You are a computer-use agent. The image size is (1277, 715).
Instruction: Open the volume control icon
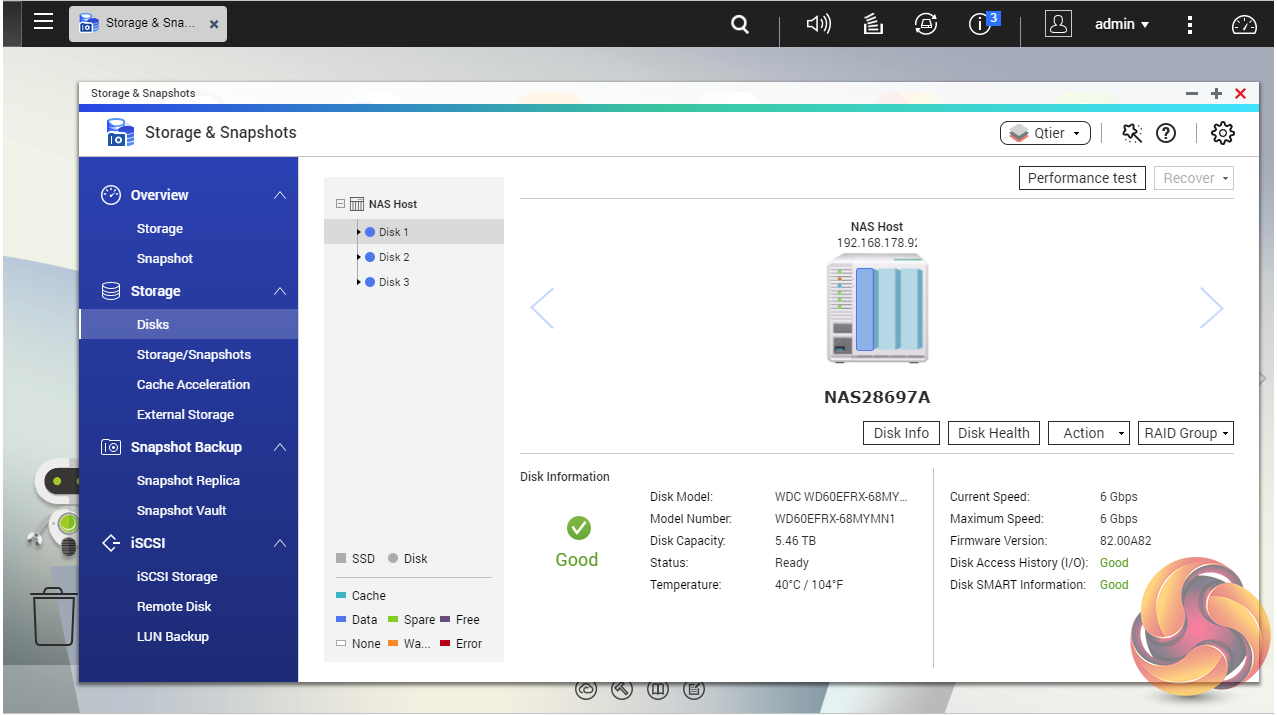coord(818,25)
